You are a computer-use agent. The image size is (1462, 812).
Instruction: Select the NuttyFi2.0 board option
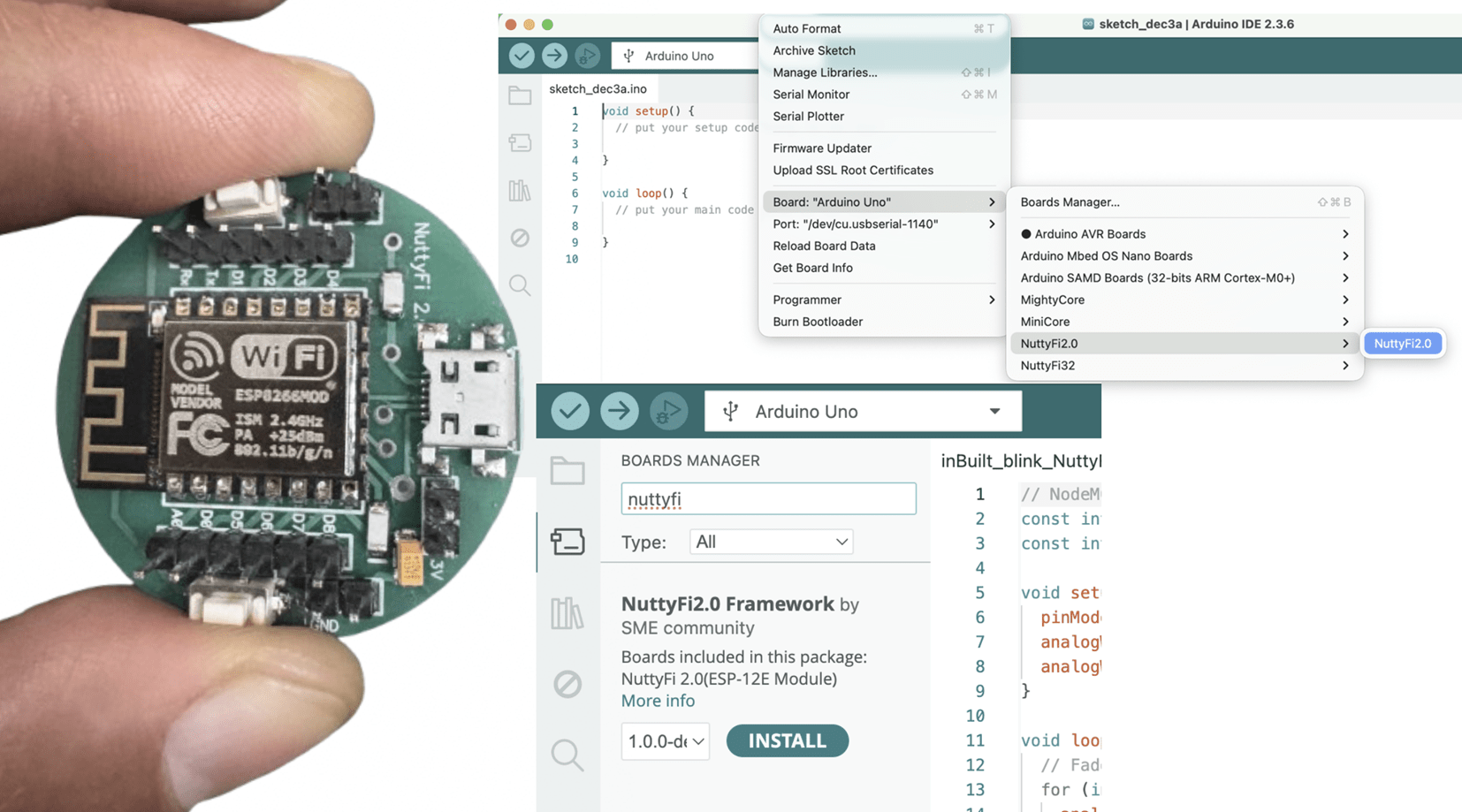click(1402, 344)
